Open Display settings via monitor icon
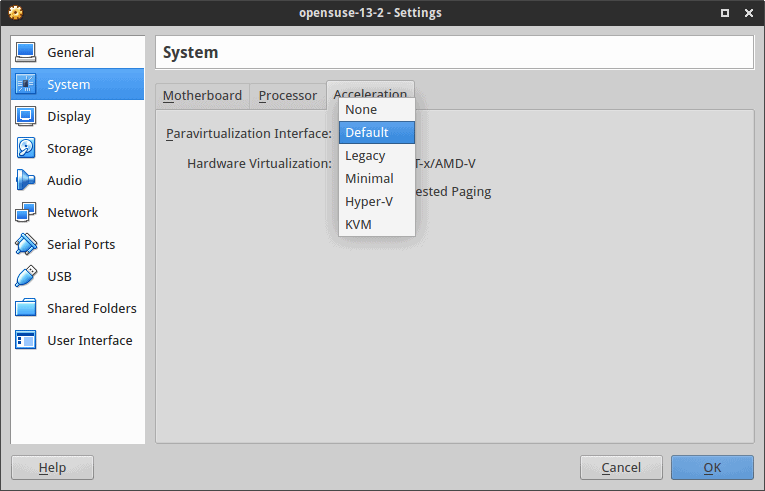Screen dimensions: 765x491 (x=26, y=116)
